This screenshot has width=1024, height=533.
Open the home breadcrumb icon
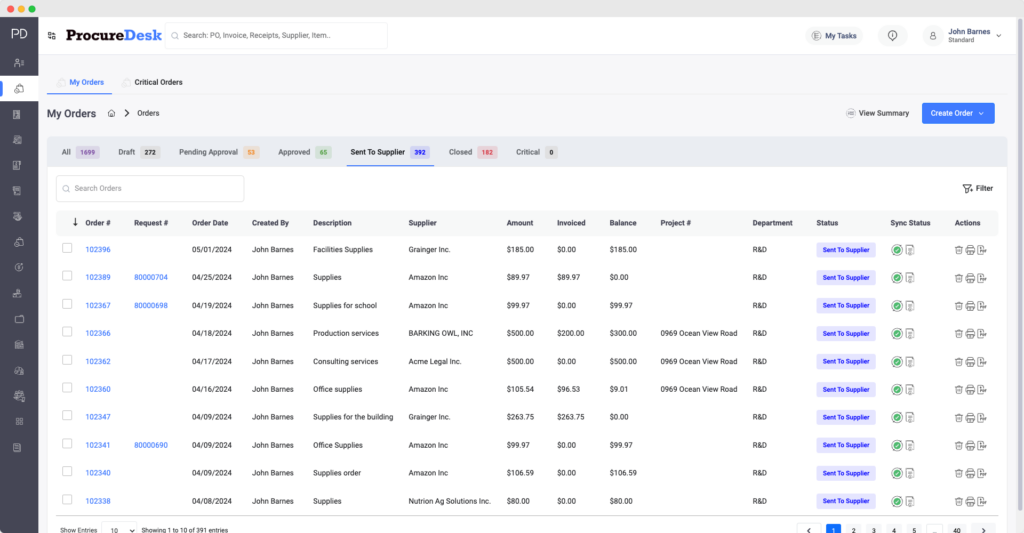[112, 113]
